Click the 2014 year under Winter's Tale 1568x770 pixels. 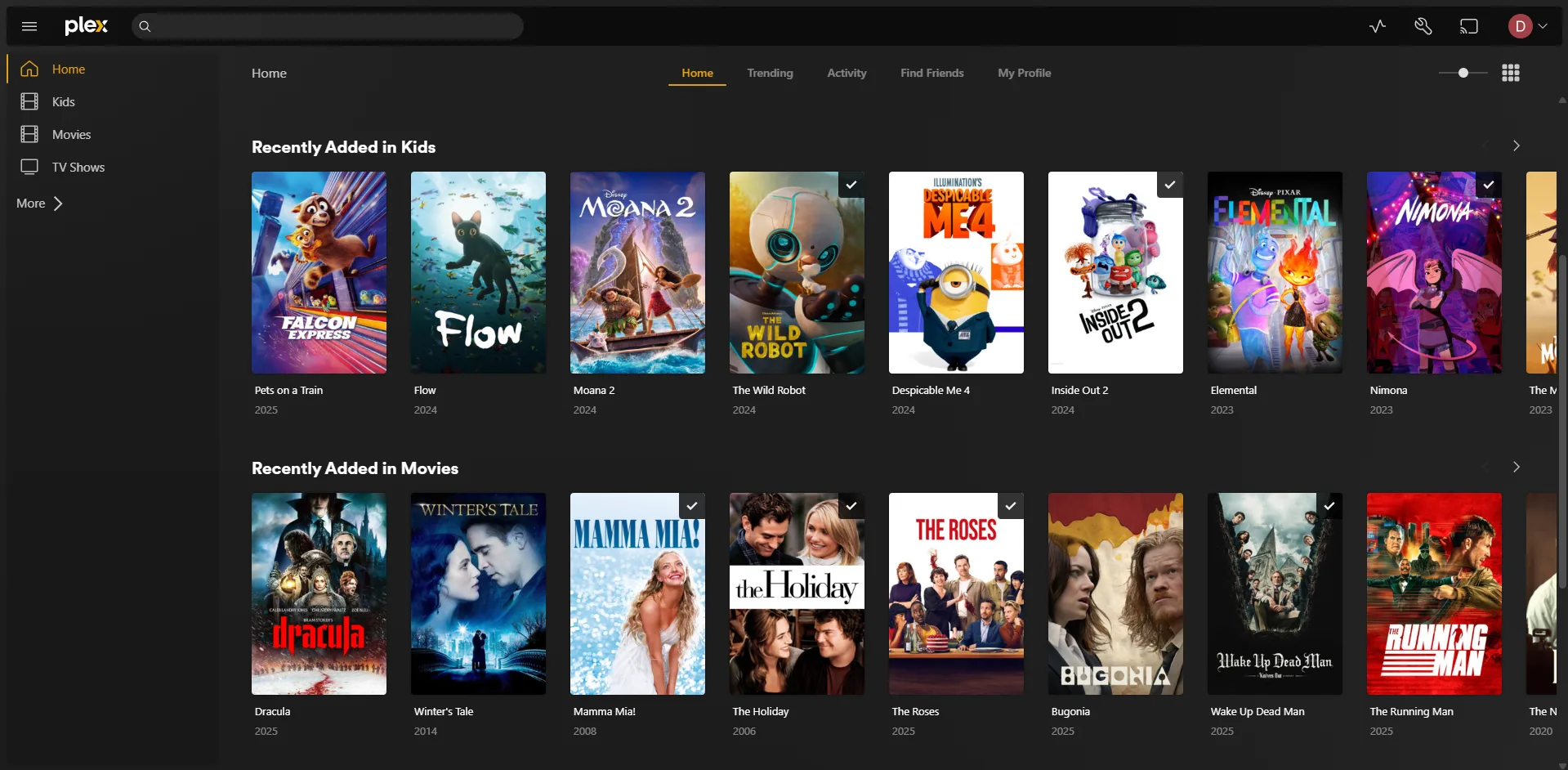tap(425, 731)
